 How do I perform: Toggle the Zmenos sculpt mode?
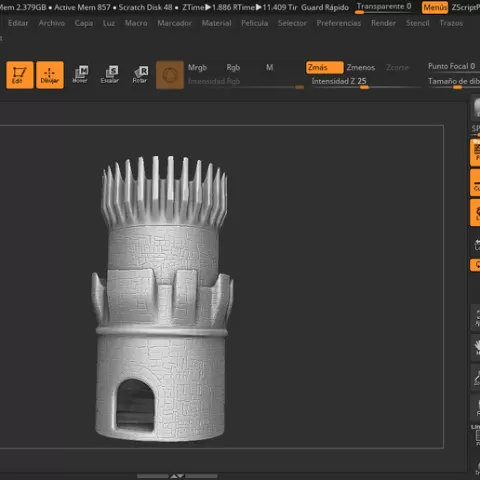pos(361,67)
